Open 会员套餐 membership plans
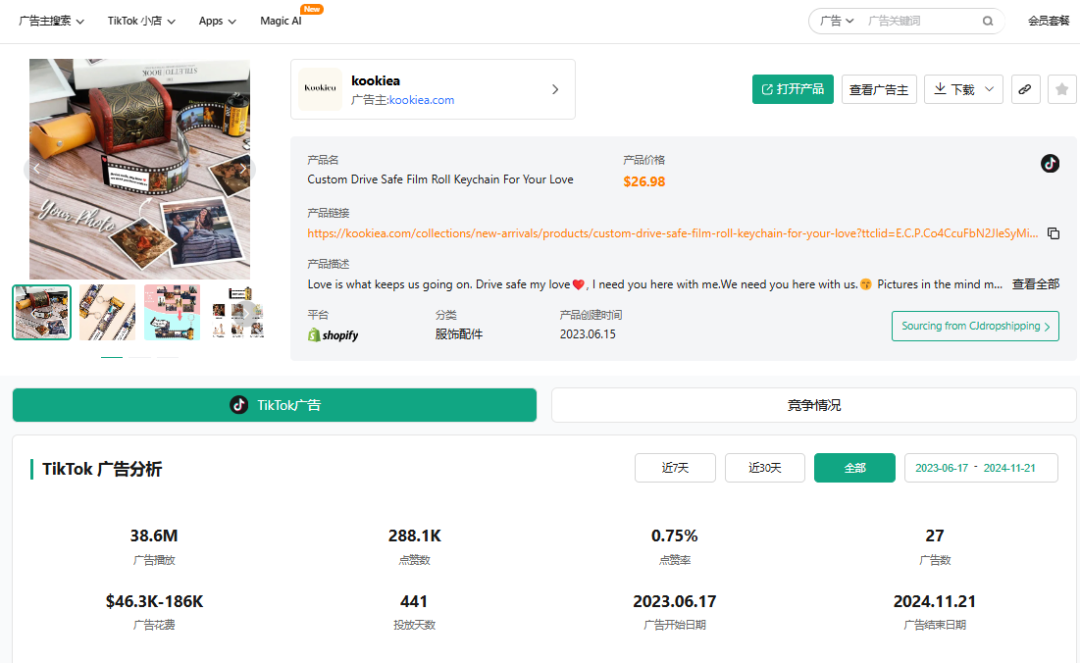 tap(1048, 21)
